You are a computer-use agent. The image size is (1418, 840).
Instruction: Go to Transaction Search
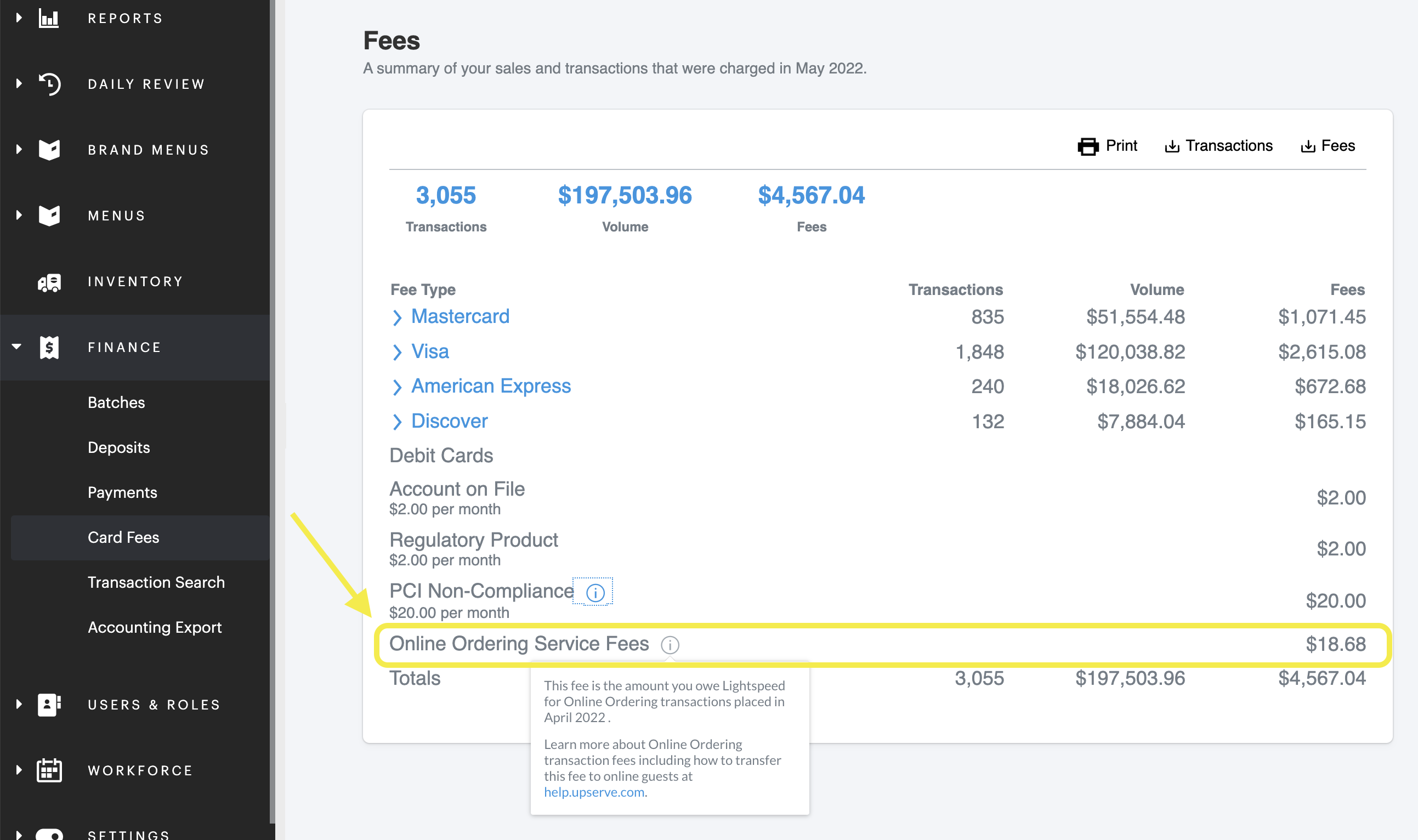[156, 582]
